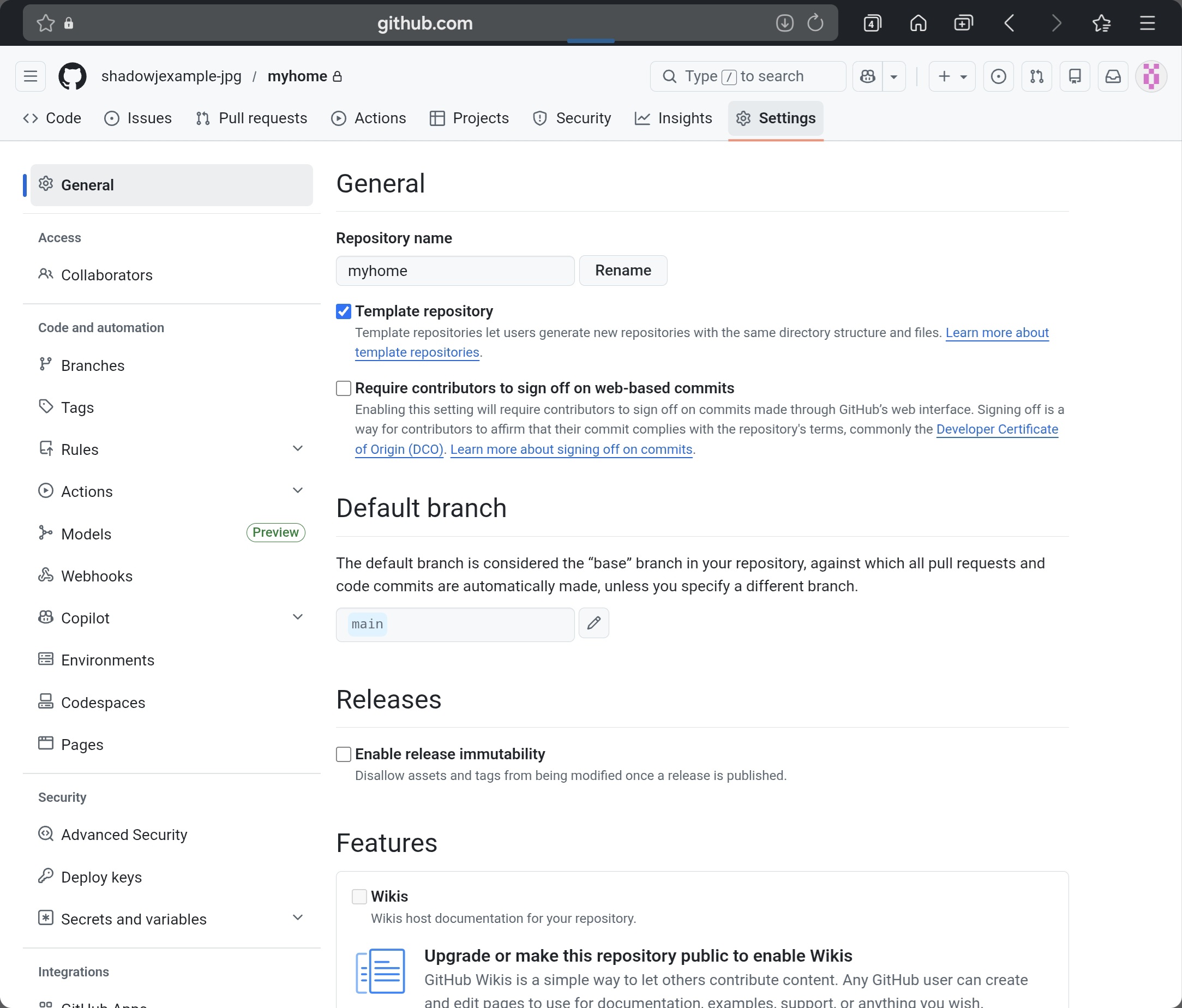
Task: Click the Repository name input field
Action: pyautogui.click(x=455, y=271)
